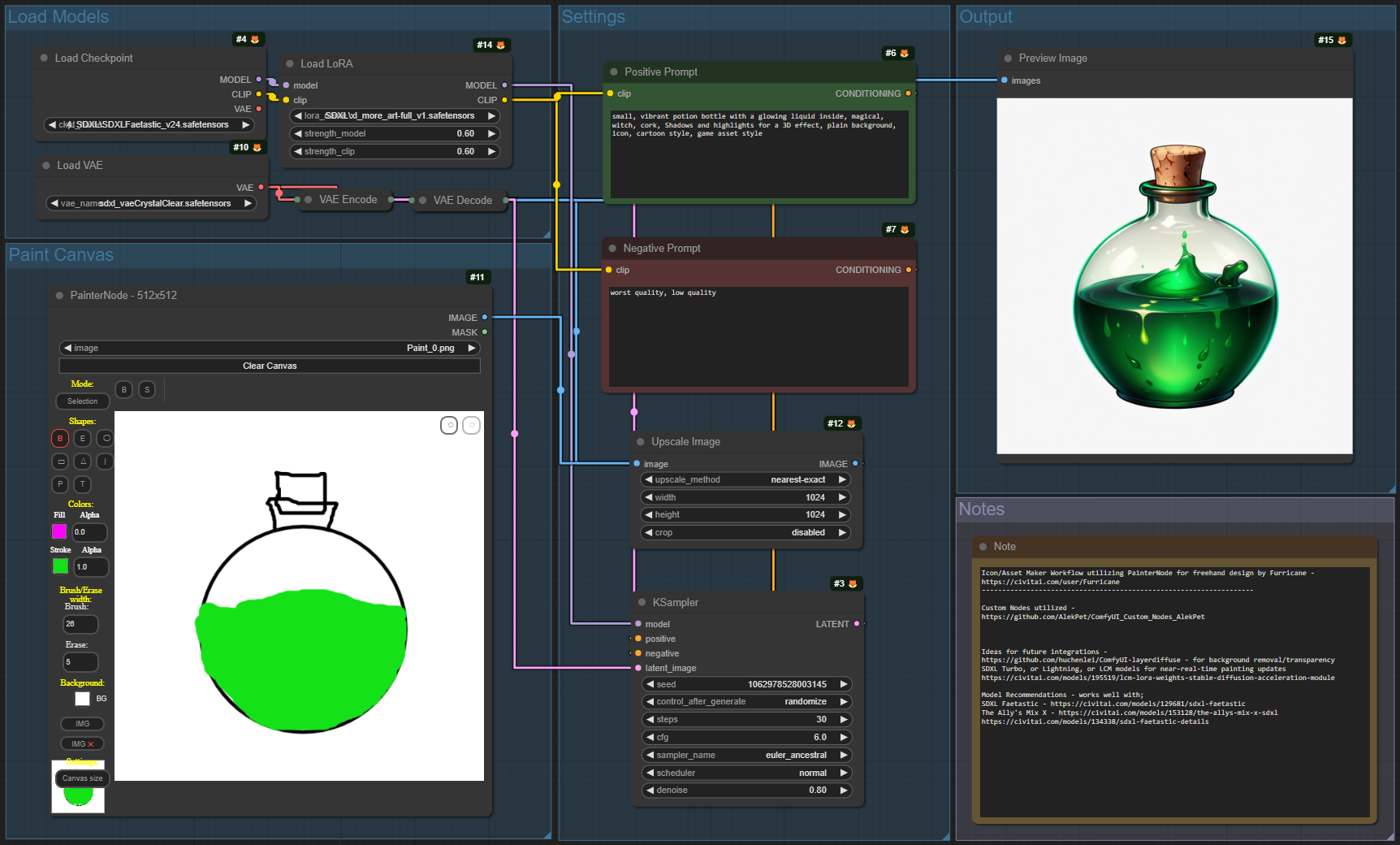Screen dimensions: 1400x845
Task: Select the rectangle shape tool
Action: click(x=60, y=461)
